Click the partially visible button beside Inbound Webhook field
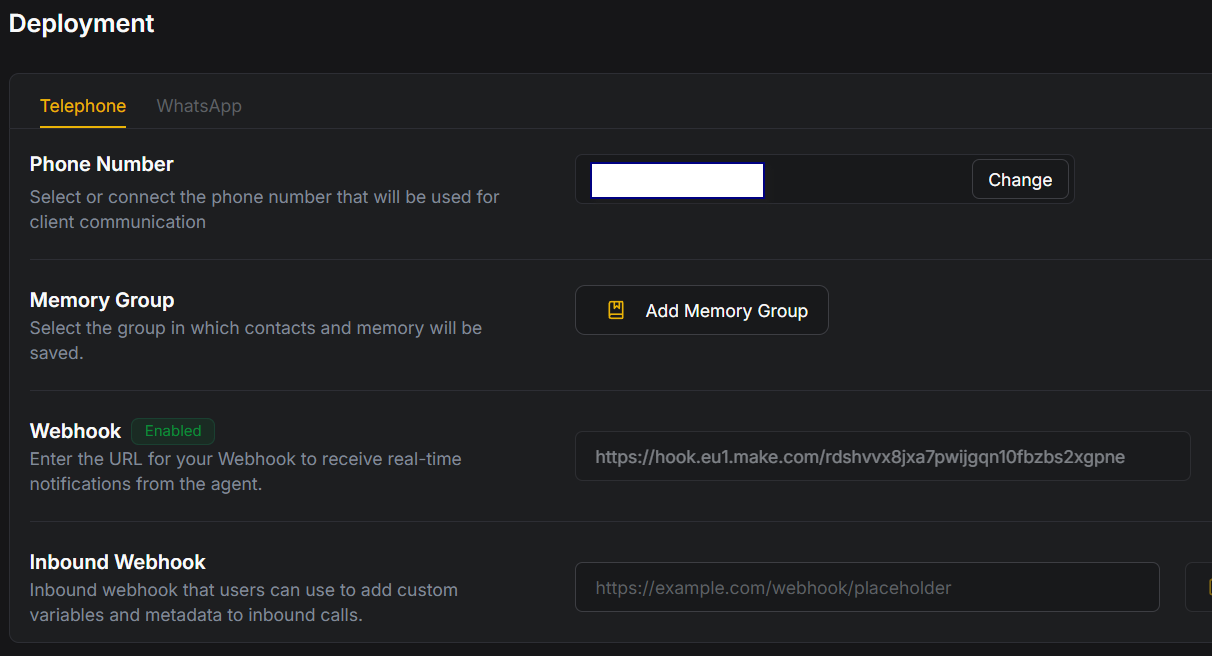1212x656 pixels. (1198, 587)
